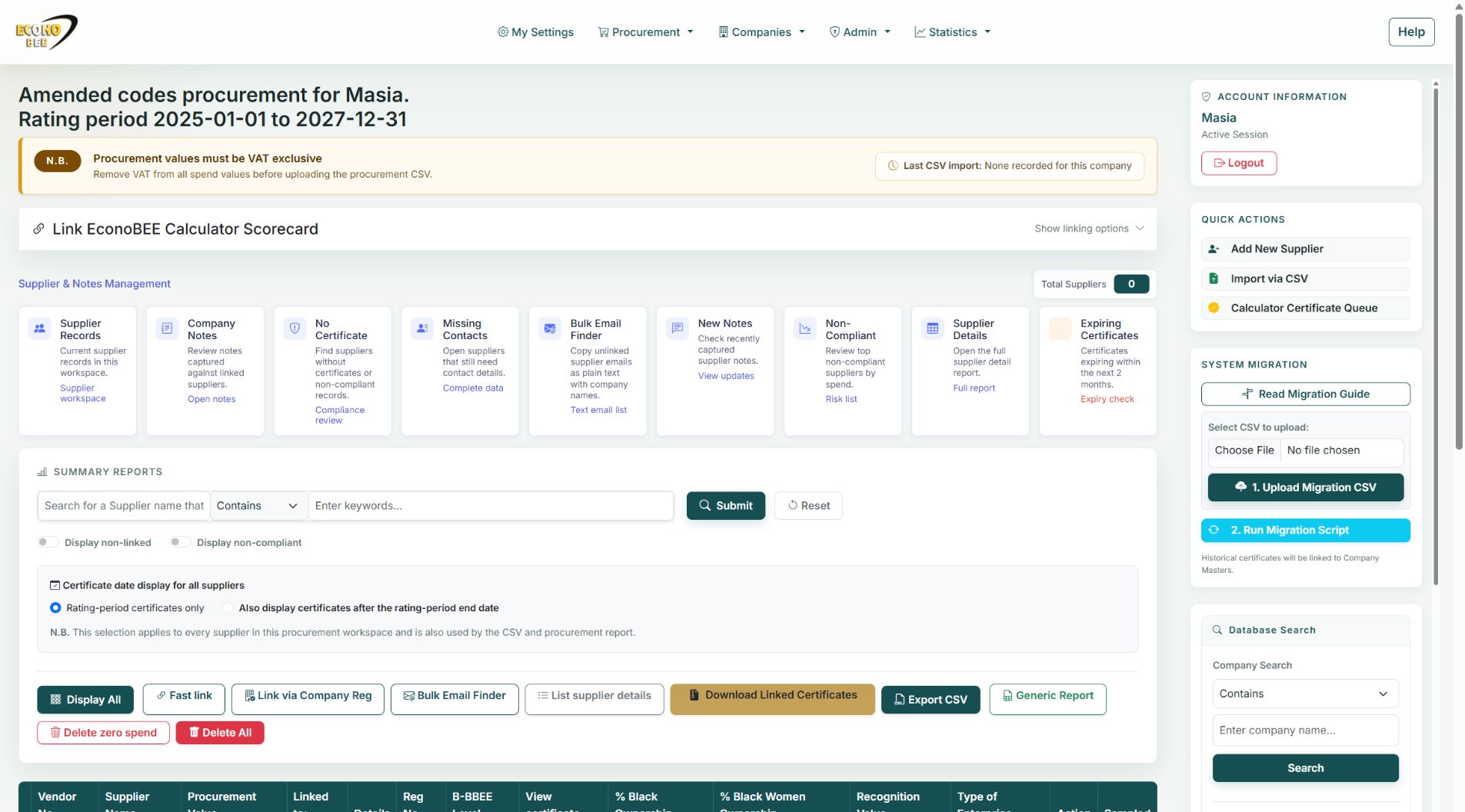1465x812 pixels.
Task: Select Also display certificates after rating-period radio
Action: pyautogui.click(x=228, y=607)
